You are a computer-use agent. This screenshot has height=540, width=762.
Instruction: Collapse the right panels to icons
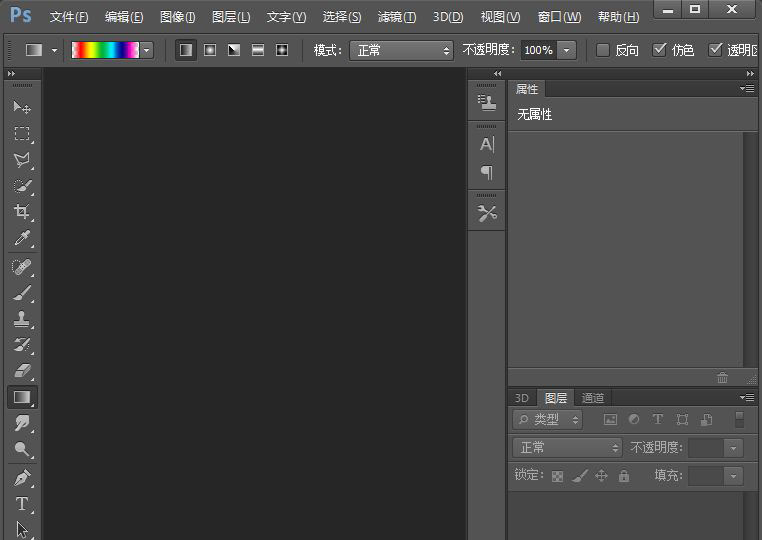tap(750, 73)
